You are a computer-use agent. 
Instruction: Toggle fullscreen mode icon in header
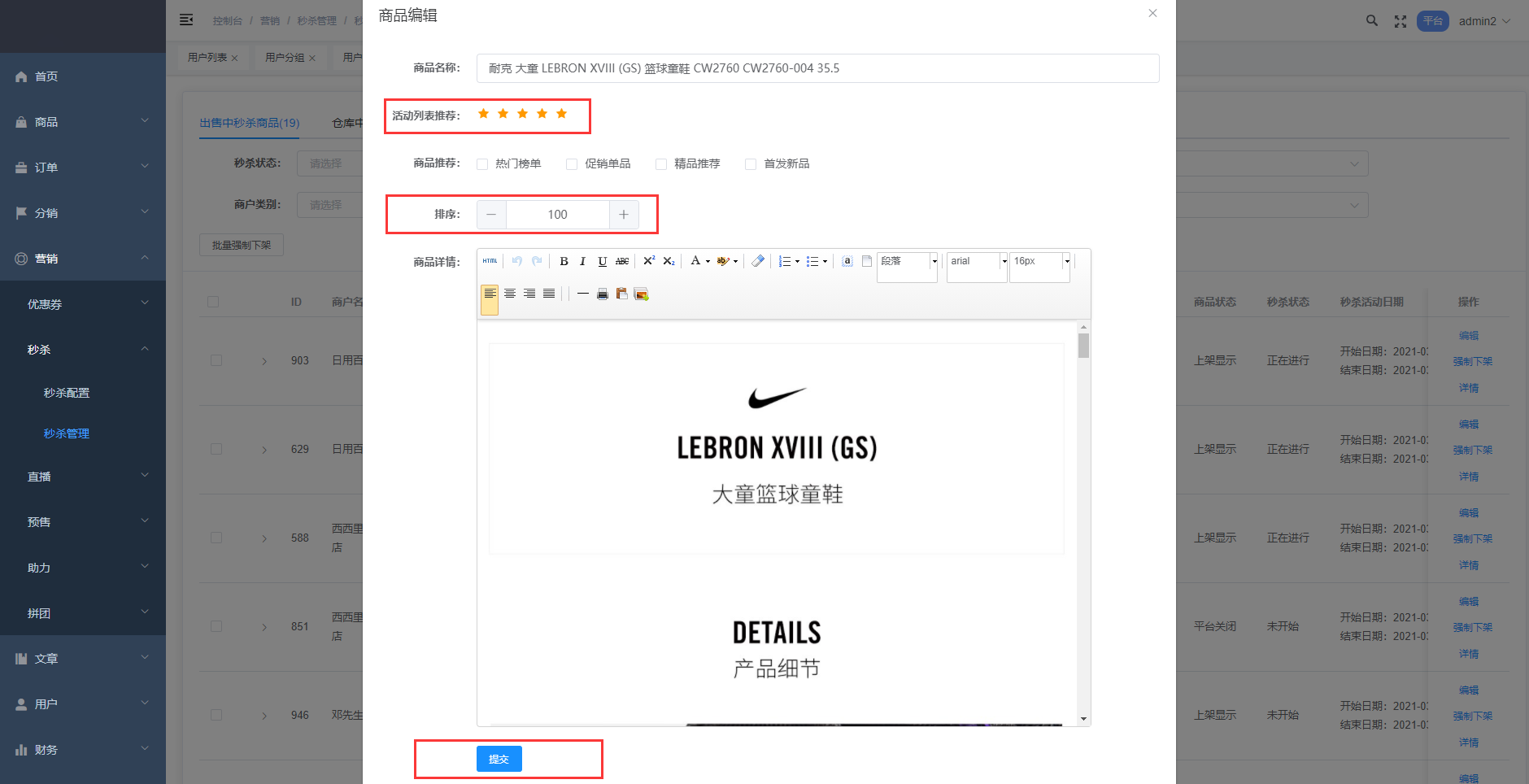point(1400,22)
